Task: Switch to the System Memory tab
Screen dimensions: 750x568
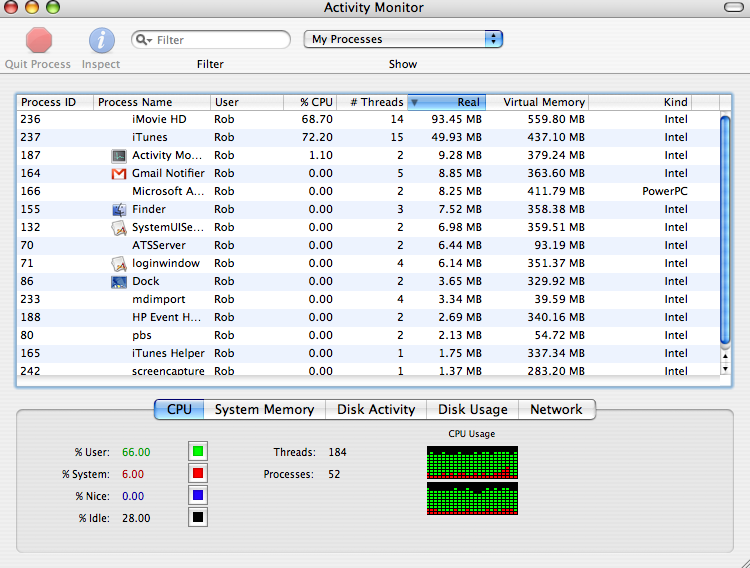Action: coord(265,410)
